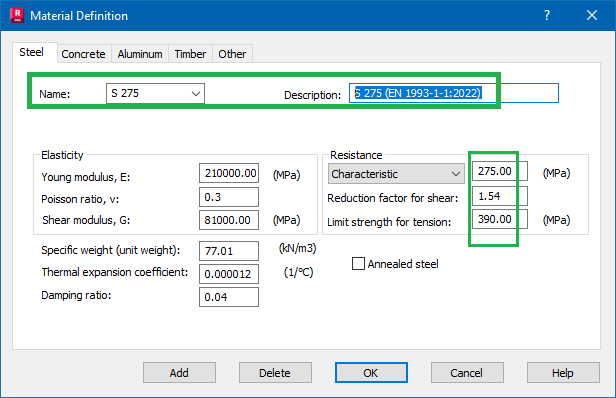This screenshot has width=616, height=398.
Task: Edit the Reduction factor for shear field
Action: pos(500,196)
